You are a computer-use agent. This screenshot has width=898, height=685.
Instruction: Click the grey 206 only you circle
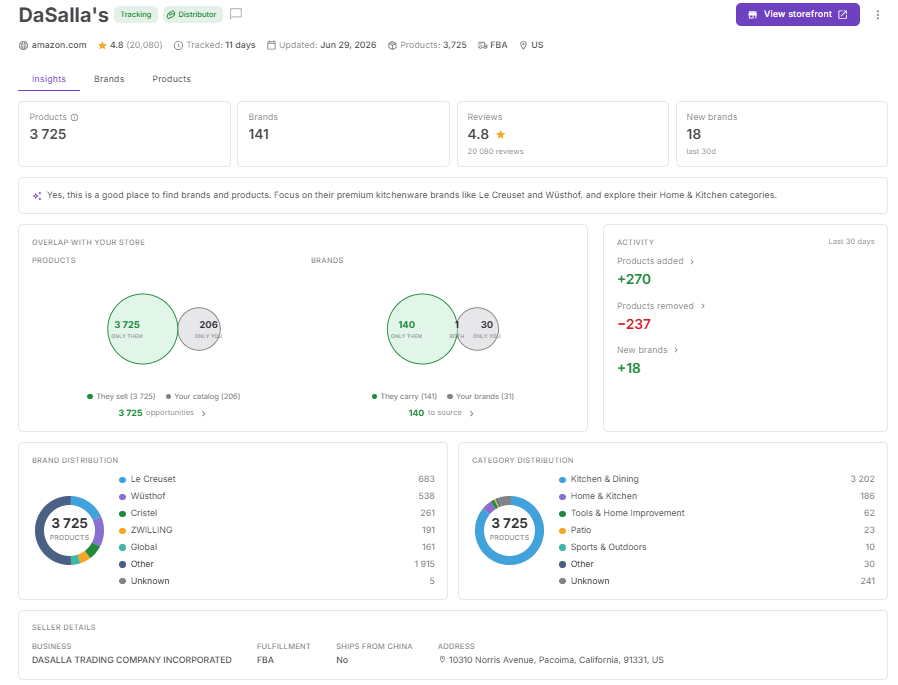(x=200, y=329)
